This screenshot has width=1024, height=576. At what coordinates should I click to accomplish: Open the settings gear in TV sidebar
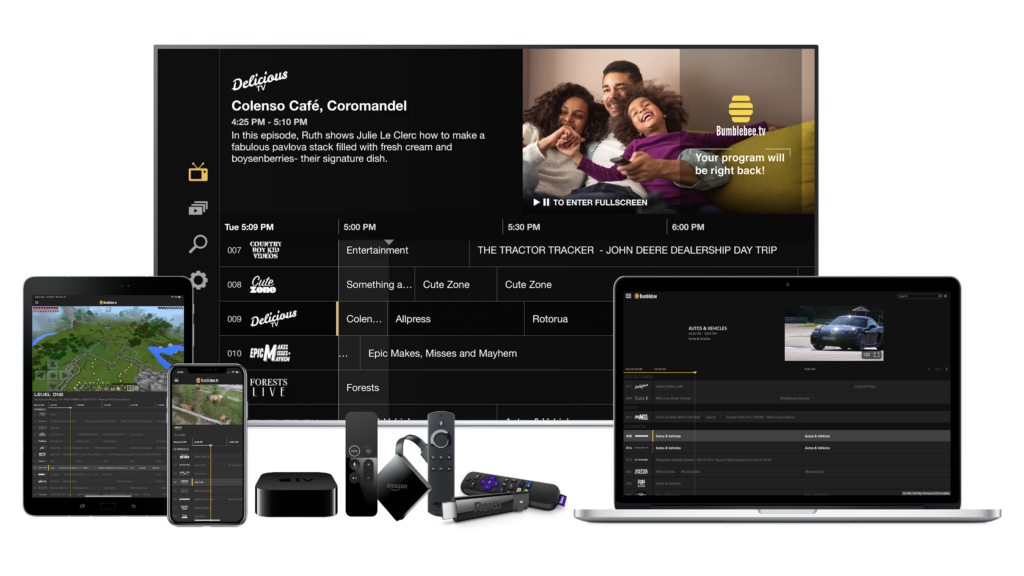199,280
